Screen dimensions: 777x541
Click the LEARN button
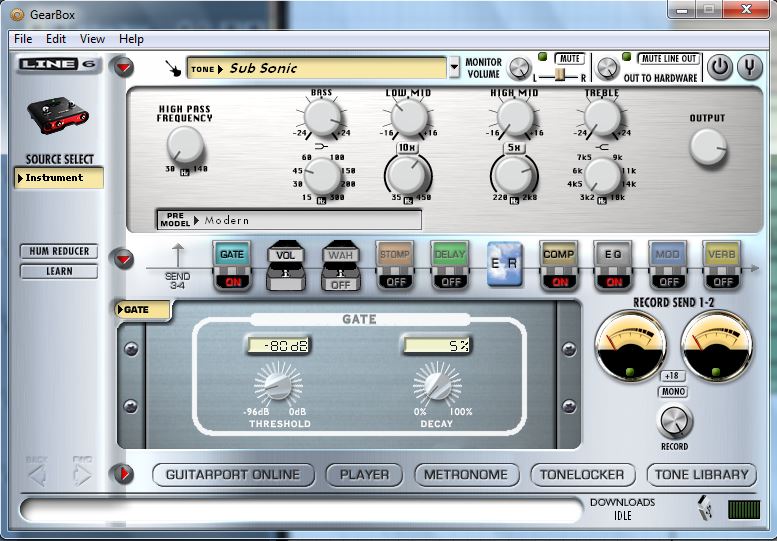[59, 271]
